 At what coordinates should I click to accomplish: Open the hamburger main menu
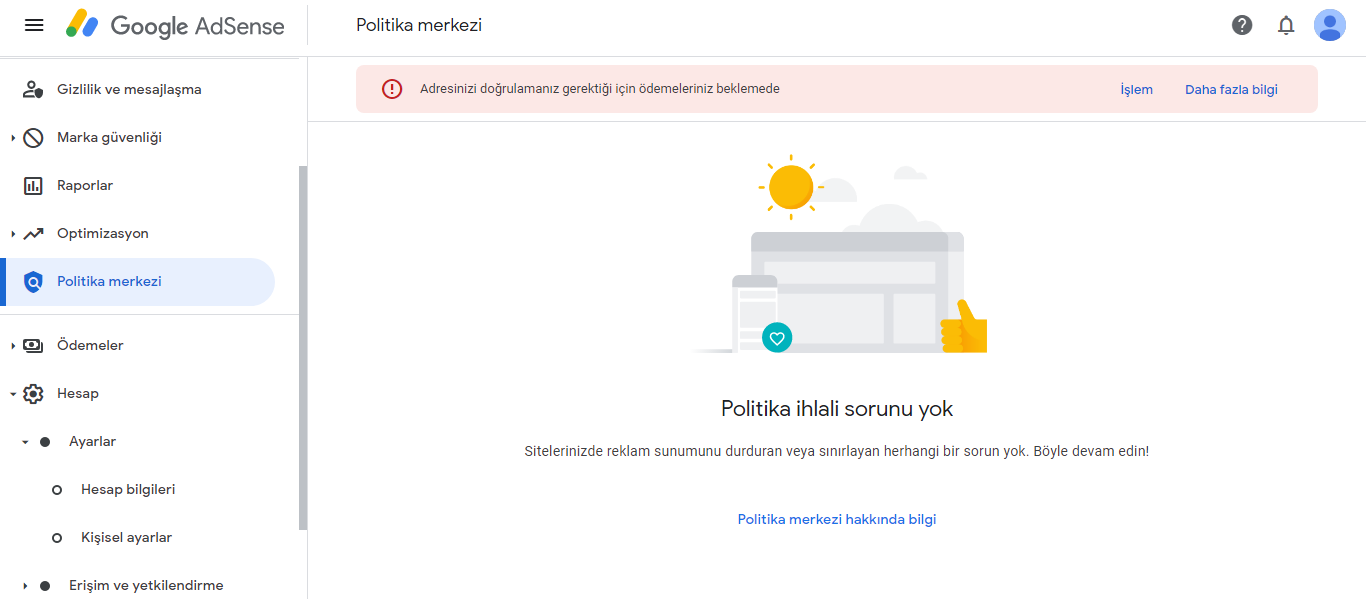(x=34, y=25)
